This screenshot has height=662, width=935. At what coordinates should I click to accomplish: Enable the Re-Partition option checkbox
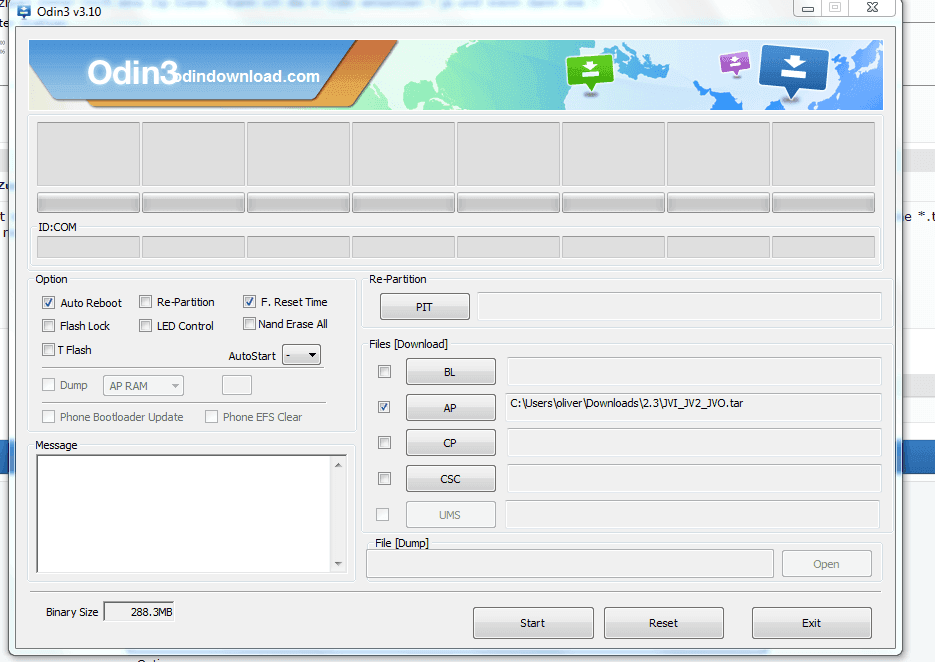(x=145, y=302)
